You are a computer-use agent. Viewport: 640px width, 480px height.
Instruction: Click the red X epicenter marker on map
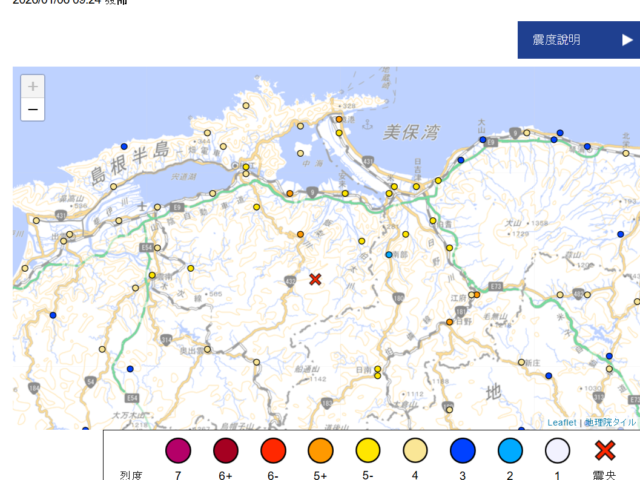315,279
